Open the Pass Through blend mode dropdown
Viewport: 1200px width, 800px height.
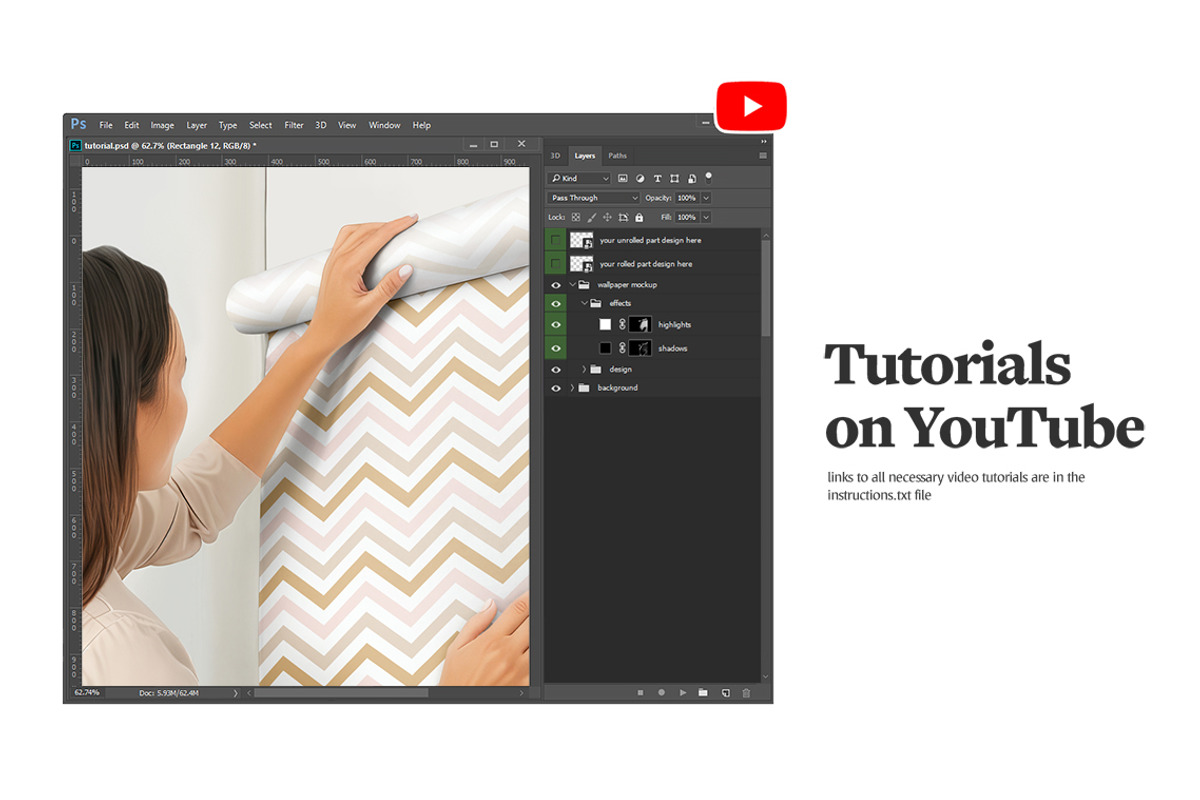click(594, 198)
